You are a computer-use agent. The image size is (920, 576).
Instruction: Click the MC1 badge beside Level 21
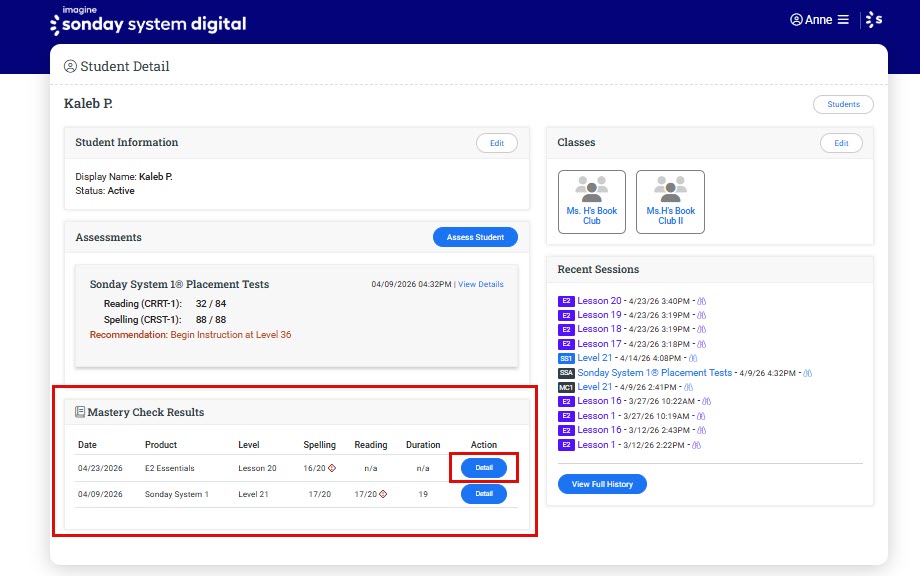(x=566, y=387)
